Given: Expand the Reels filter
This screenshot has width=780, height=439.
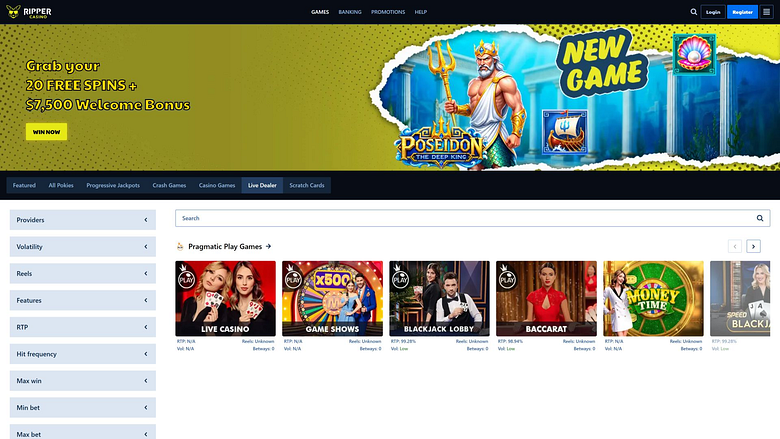Looking at the screenshot, I should [x=83, y=273].
